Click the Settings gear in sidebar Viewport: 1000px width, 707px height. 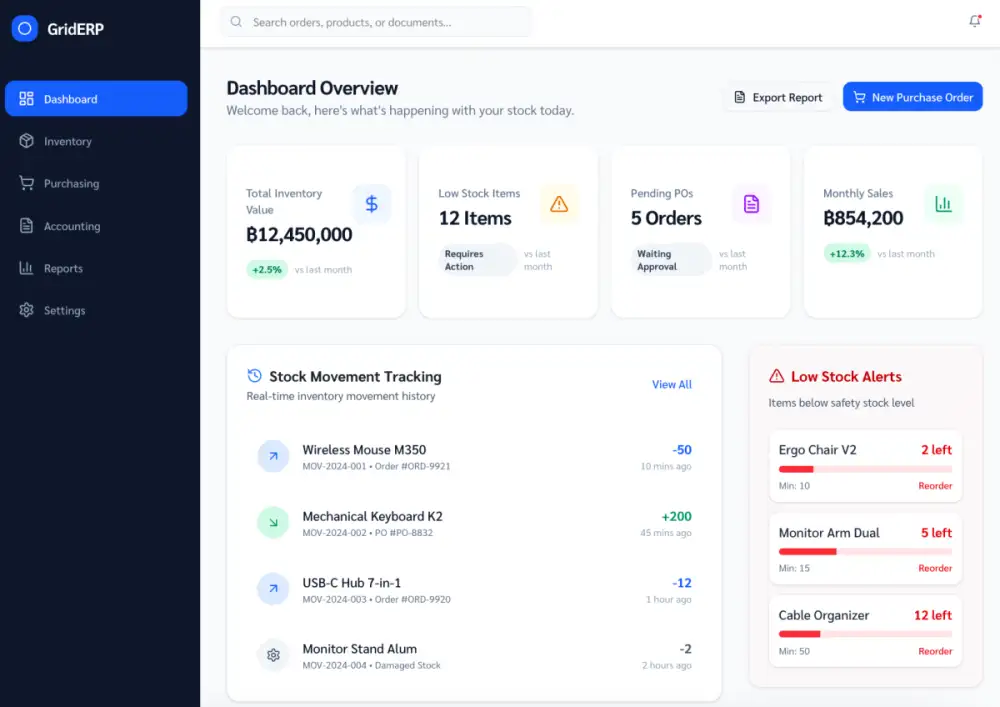point(25,310)
